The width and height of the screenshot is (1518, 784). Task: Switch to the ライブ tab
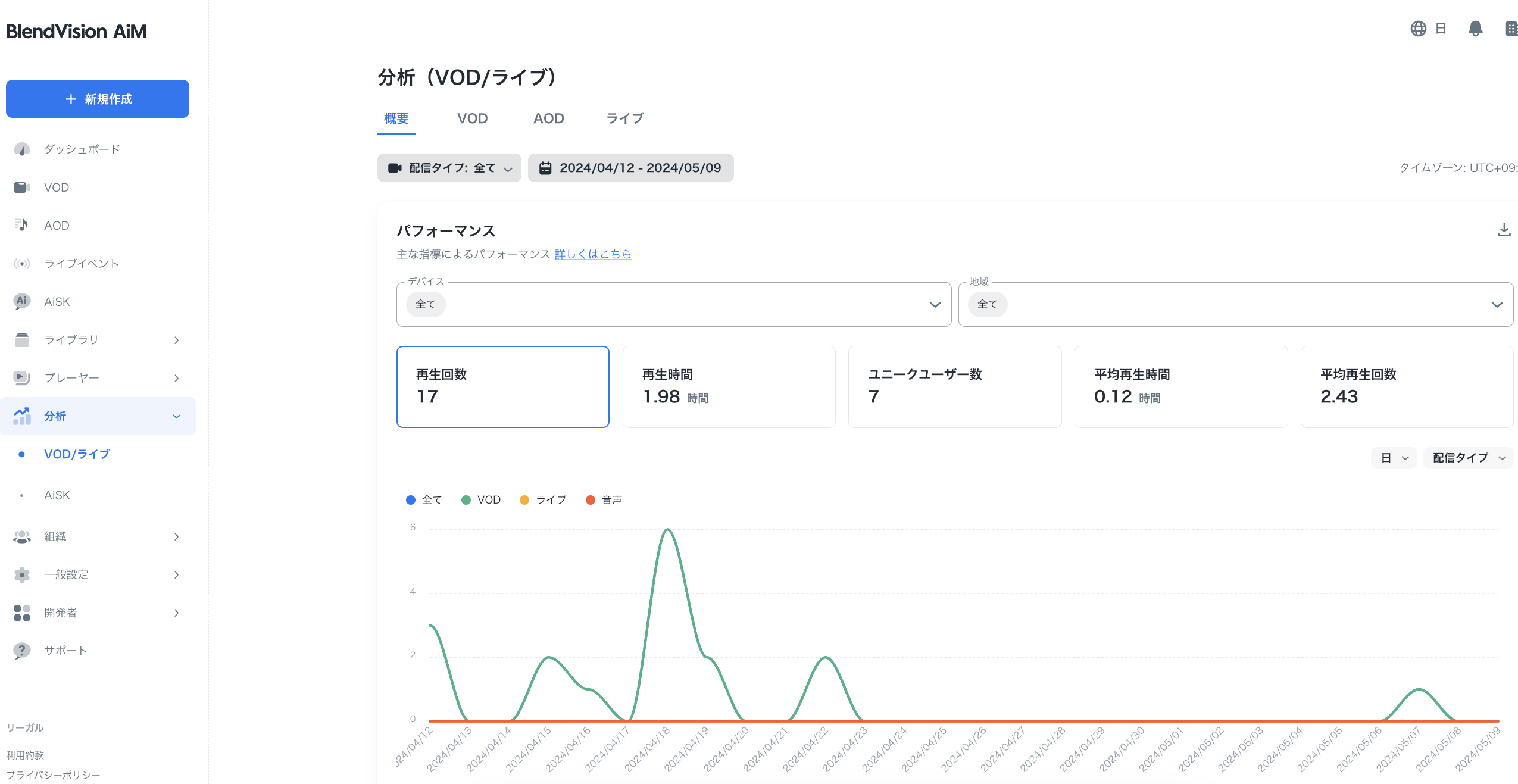624,118
